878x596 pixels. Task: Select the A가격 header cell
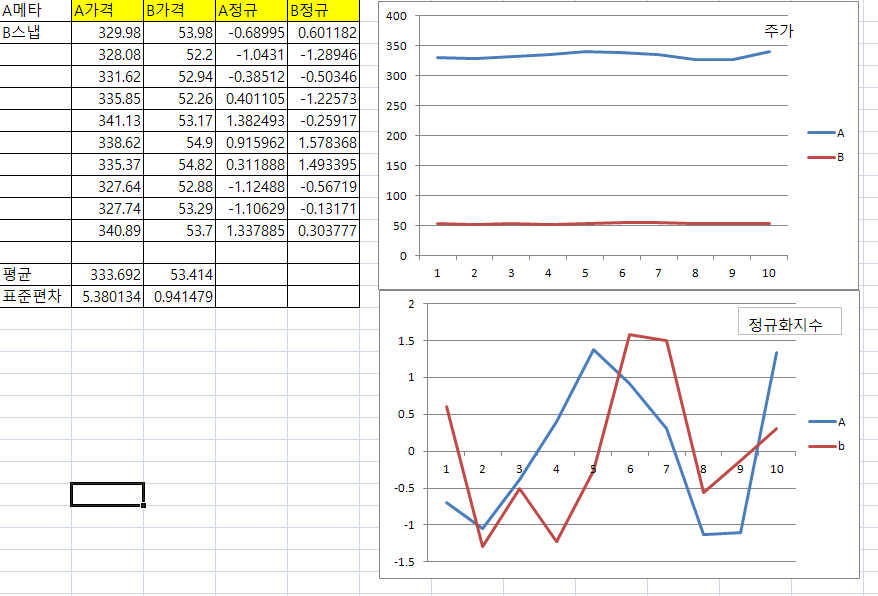click(x=108, y=11)
